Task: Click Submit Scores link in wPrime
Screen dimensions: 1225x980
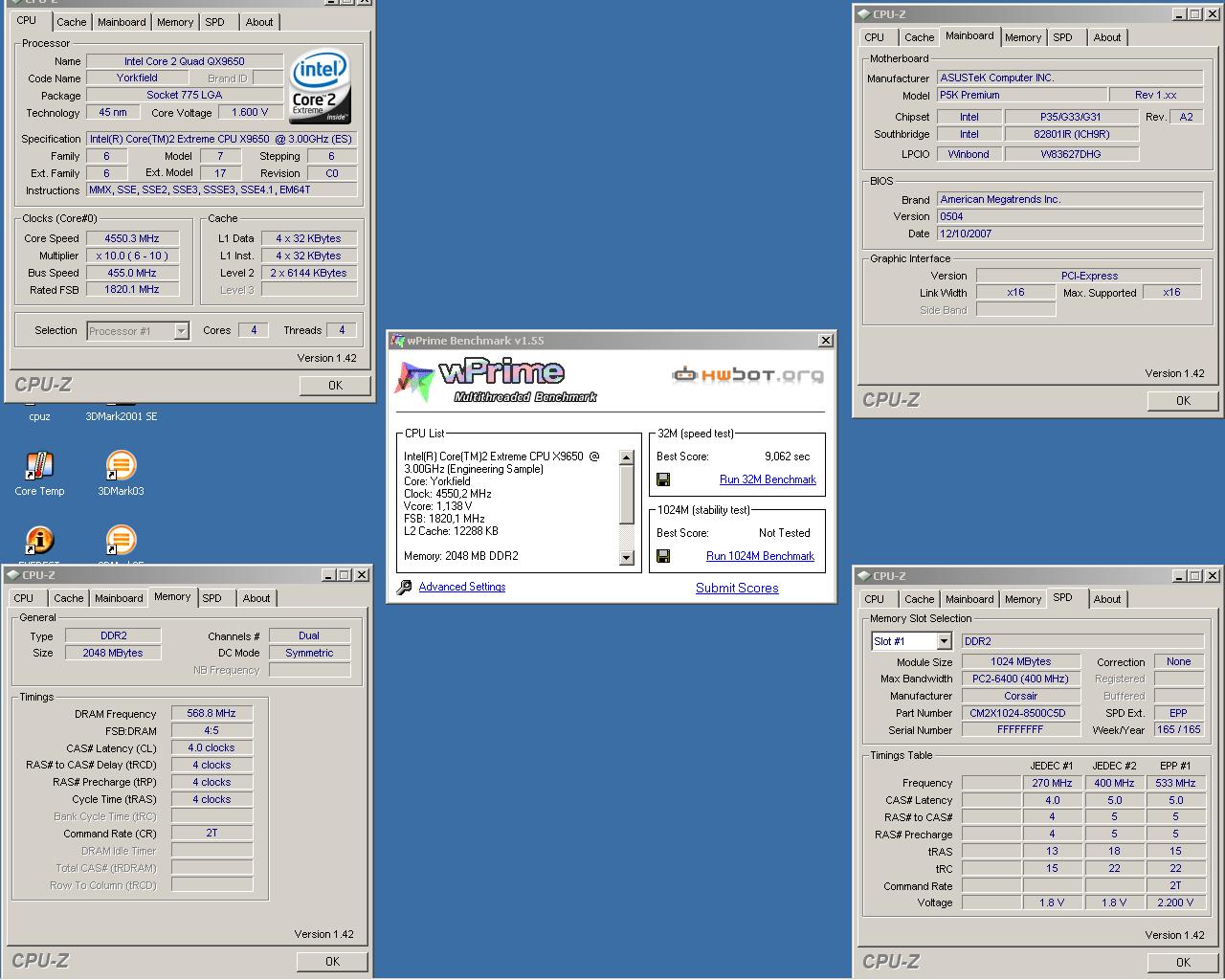Action: pyautogui.click(x=737, y=588)
